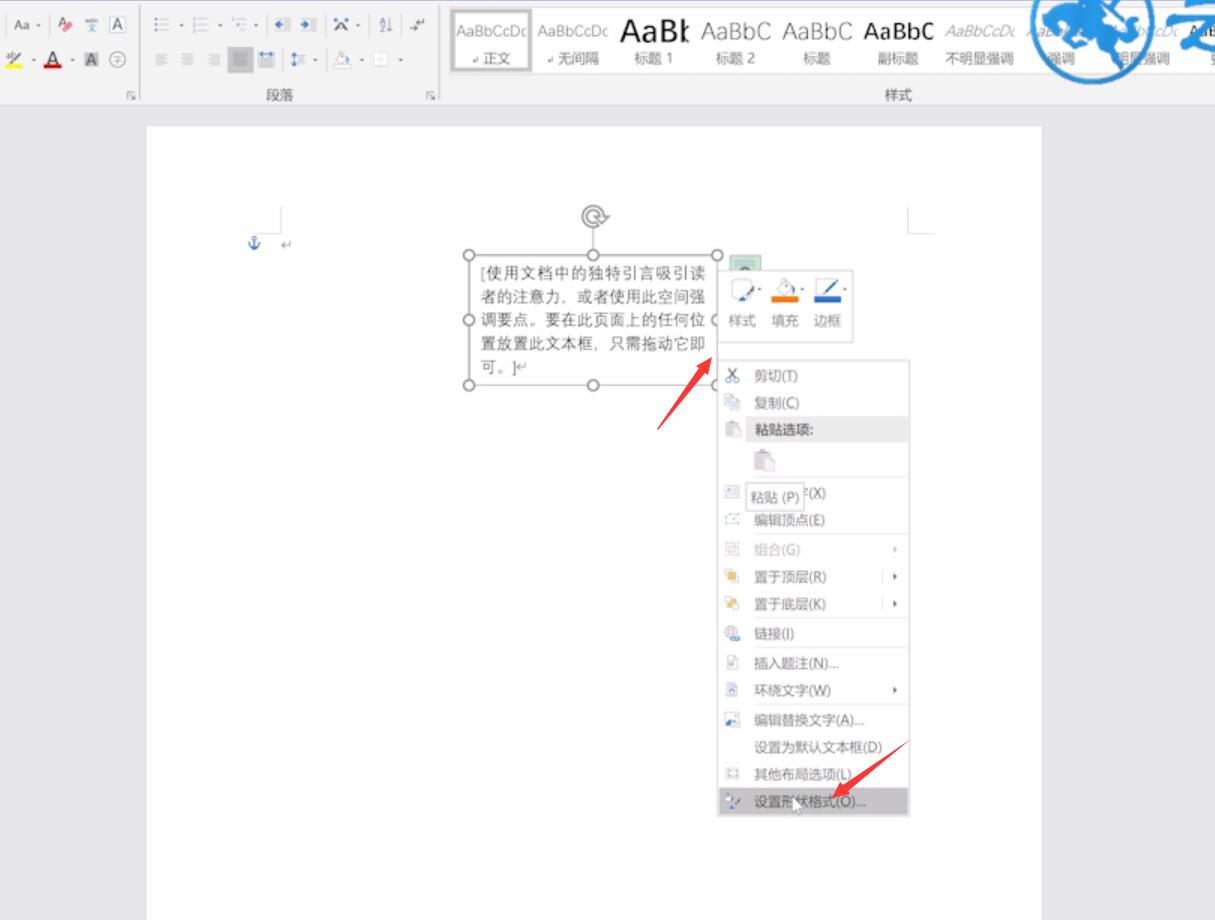The width and height of the screenshot is (1215, 920).
Task: Choose 编辑顶点(E) menu item
Action: point(813,520)
